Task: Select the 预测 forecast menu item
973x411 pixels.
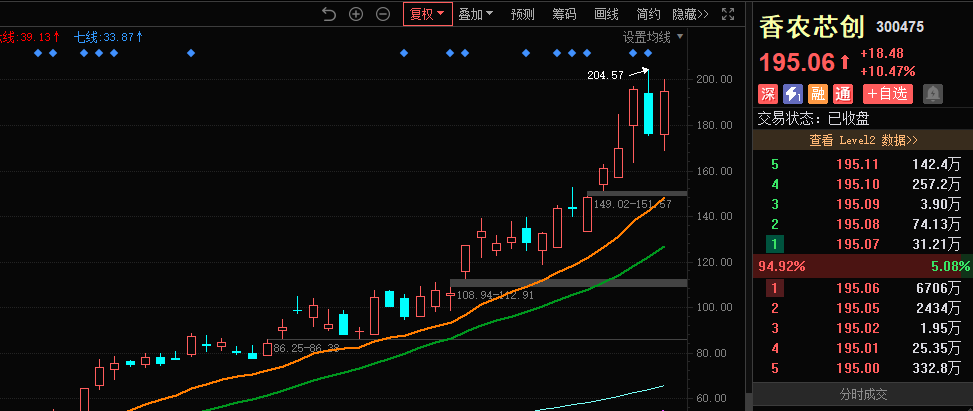Action: click(522, 13)
